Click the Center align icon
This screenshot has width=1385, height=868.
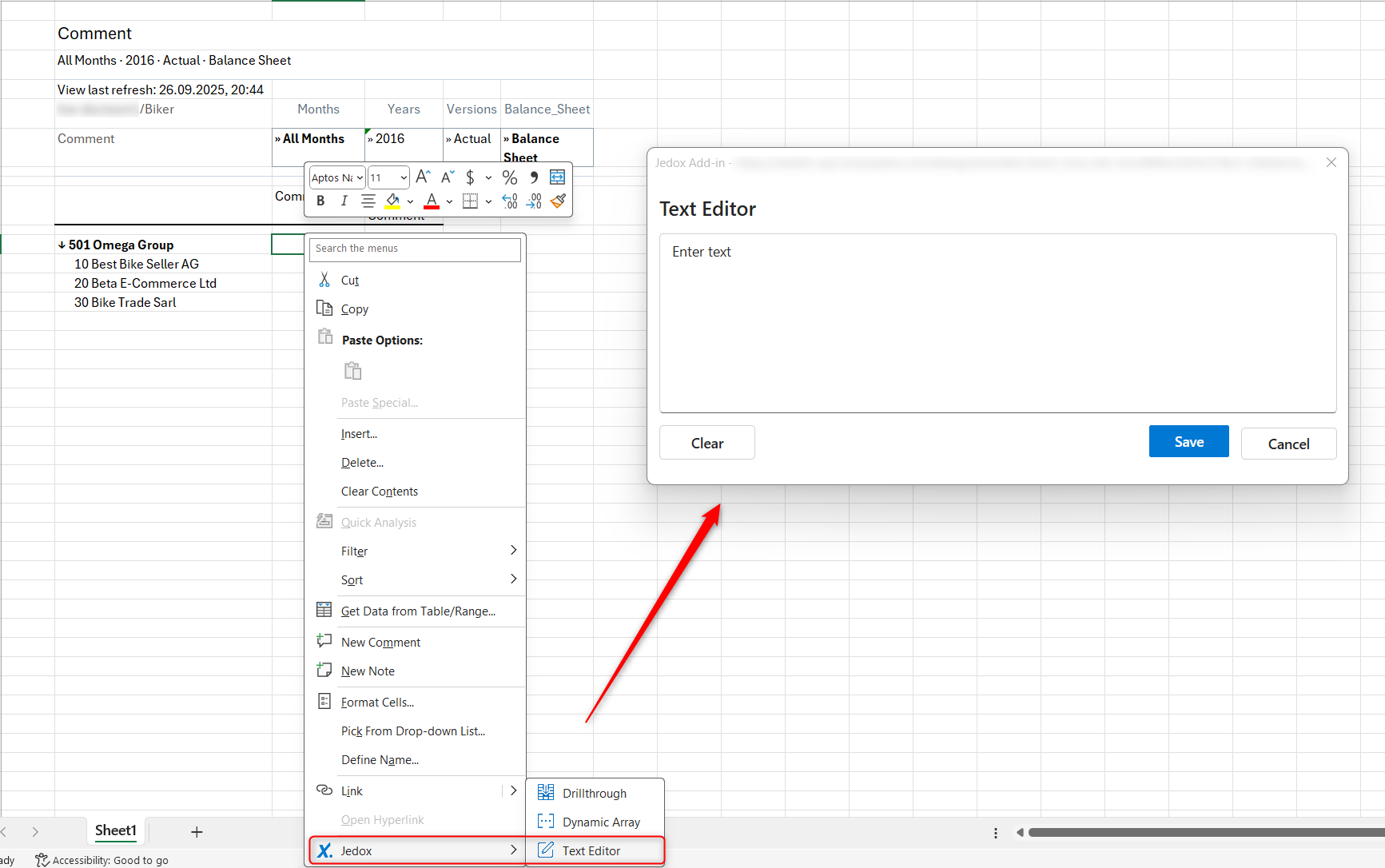368,201
